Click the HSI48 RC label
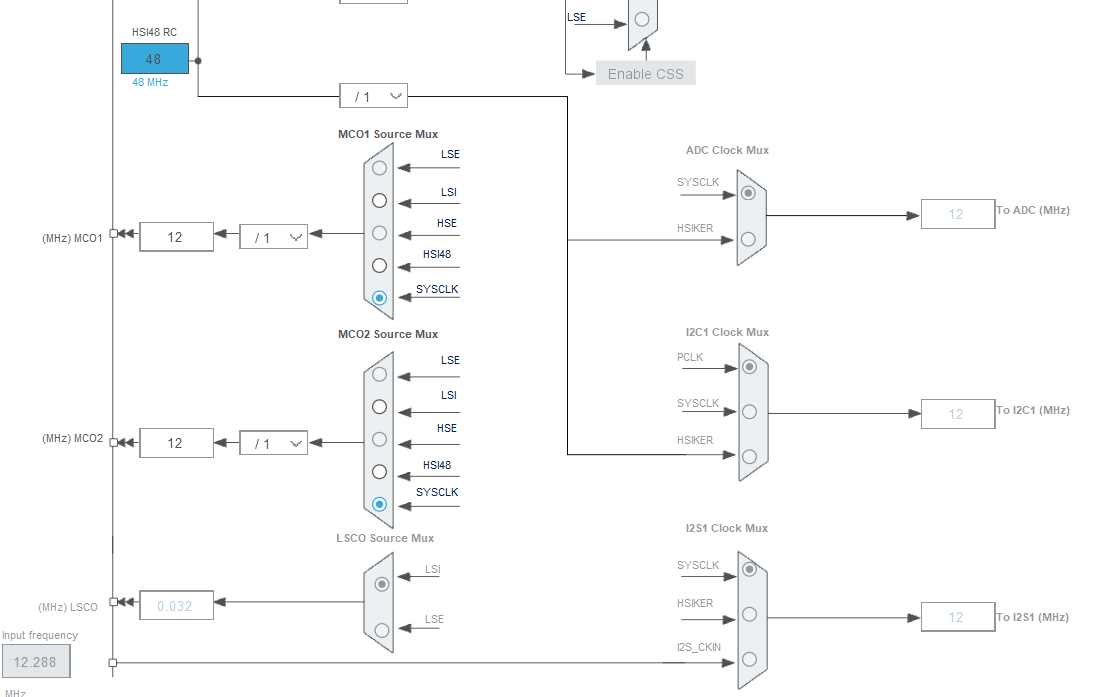1108x697 pixels. 154,33
